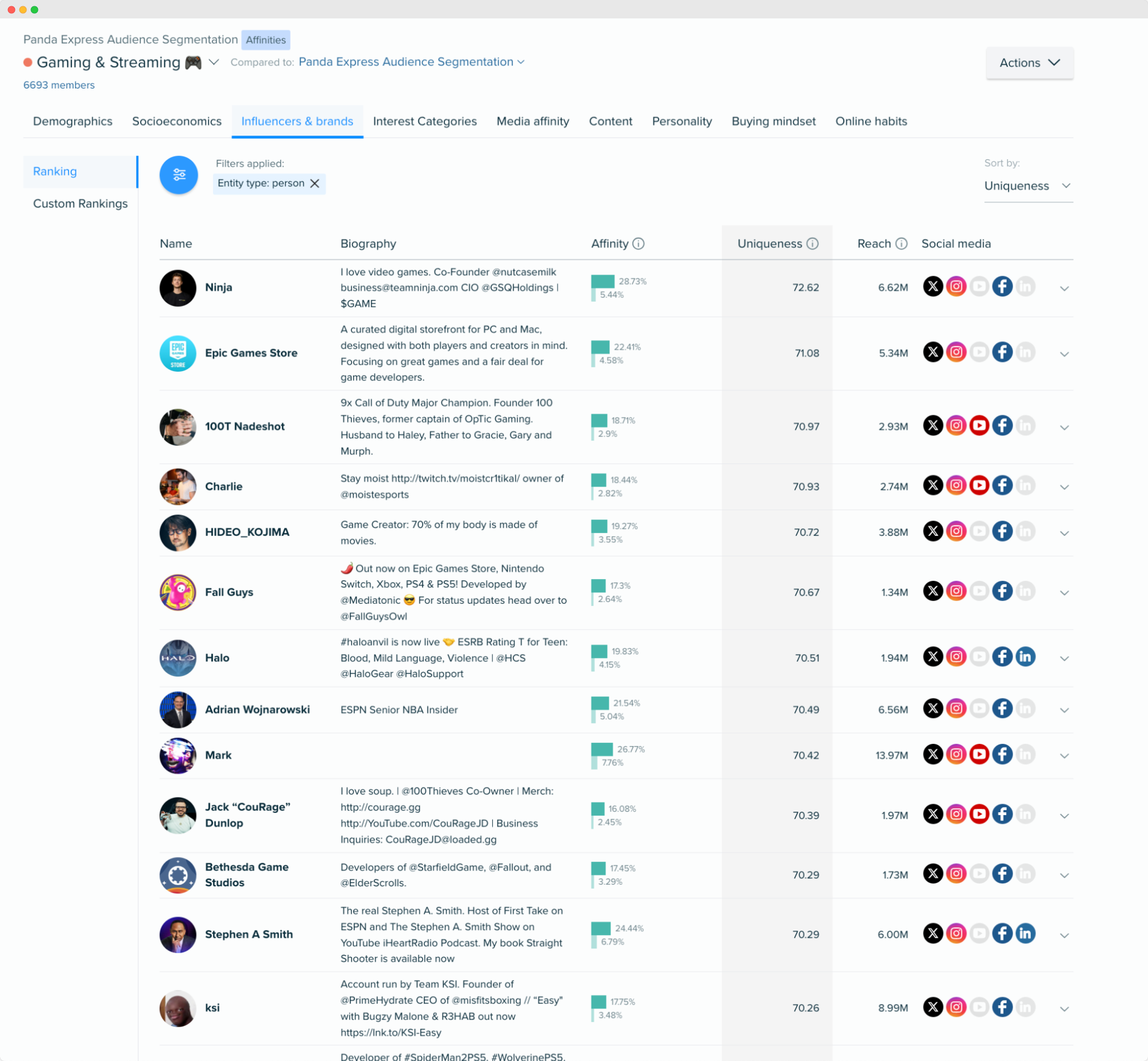1148x1061 pixels.
Task: Open the Sort by Uniqueness dropdown
Action: point(1029,185)
